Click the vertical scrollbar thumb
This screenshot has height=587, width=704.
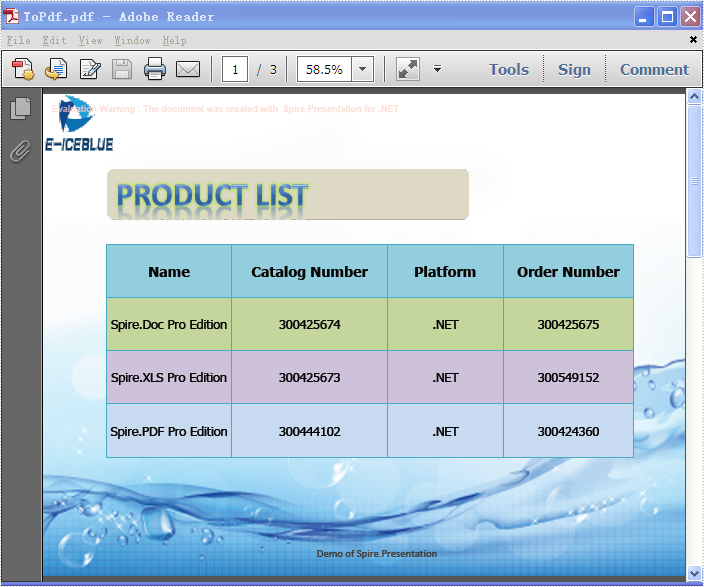click(694, 181)
